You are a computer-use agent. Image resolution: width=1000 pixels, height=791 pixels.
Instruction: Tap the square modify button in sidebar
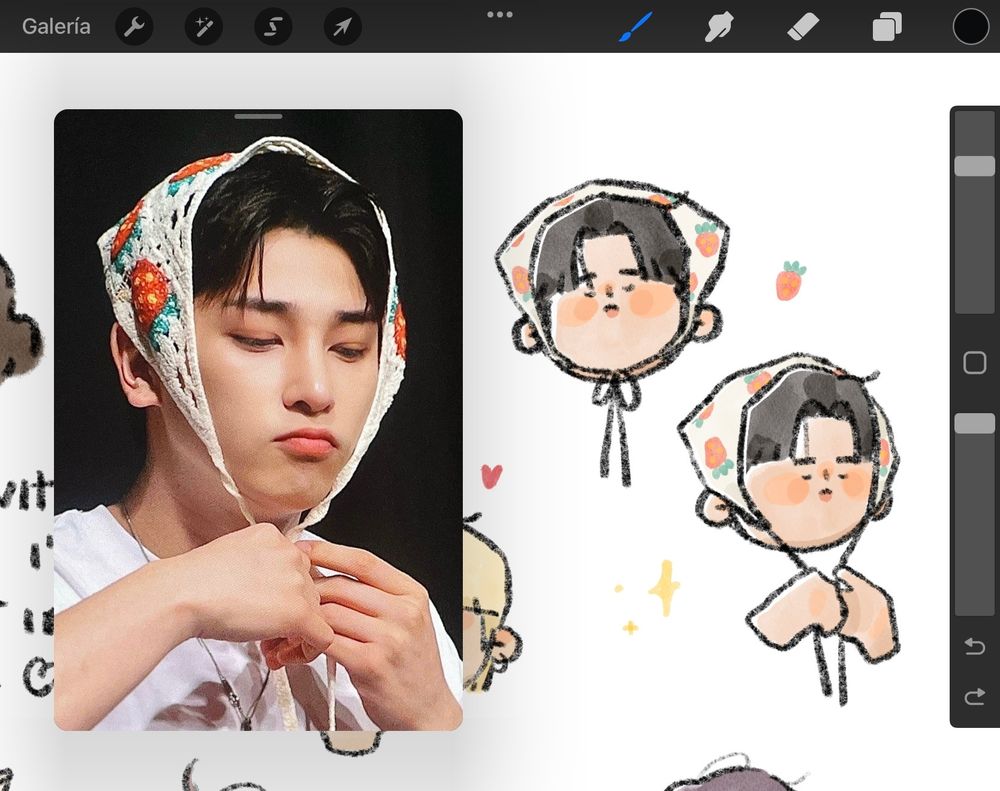point(974,362)
